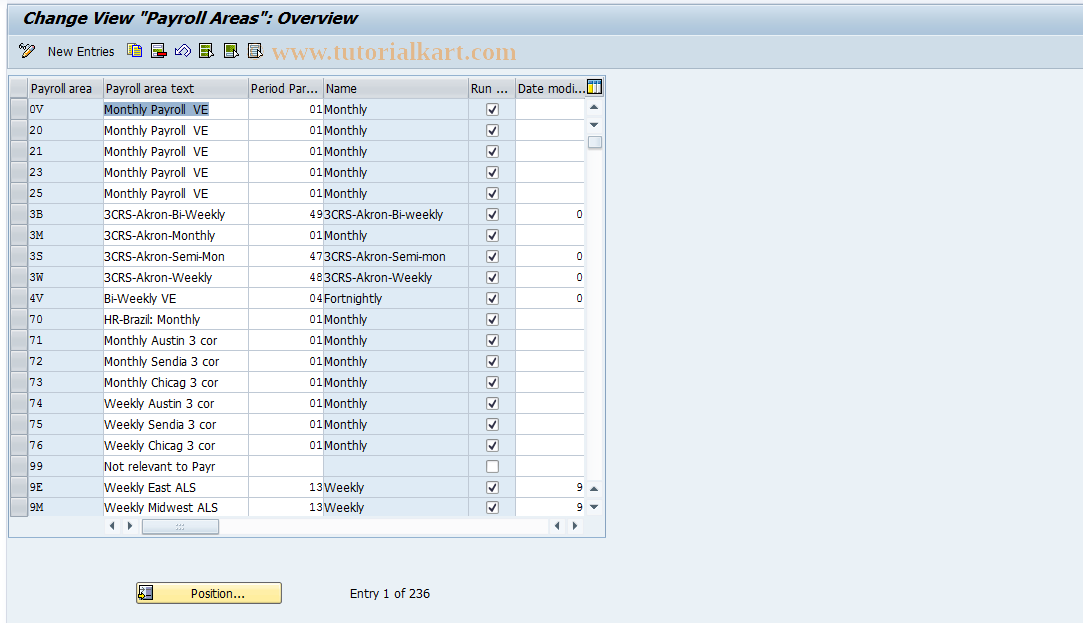Click the 'Not relevant to Payr' text field
The width and height of the screenshot is (1083, 623).
[175, 466]
